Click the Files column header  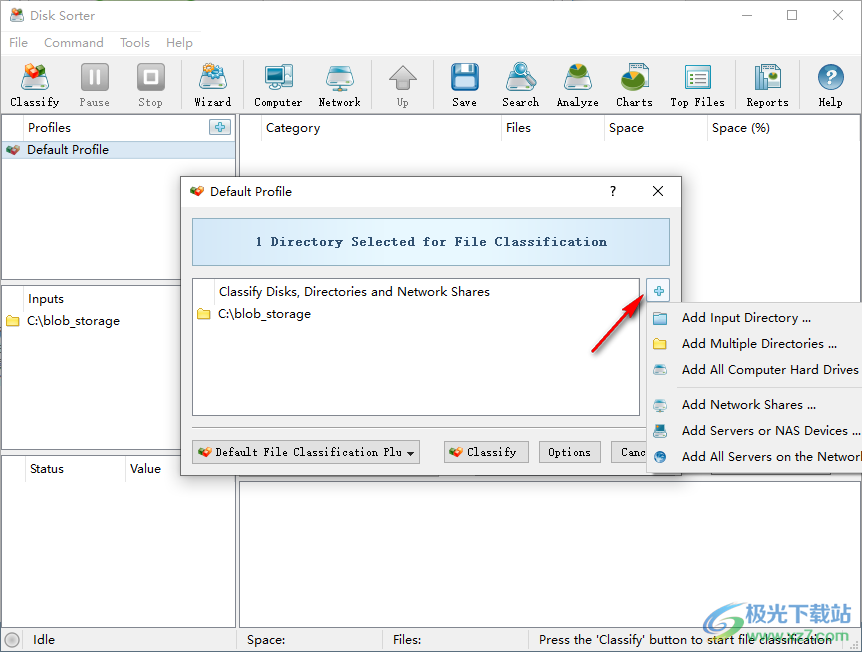(552, 128)
